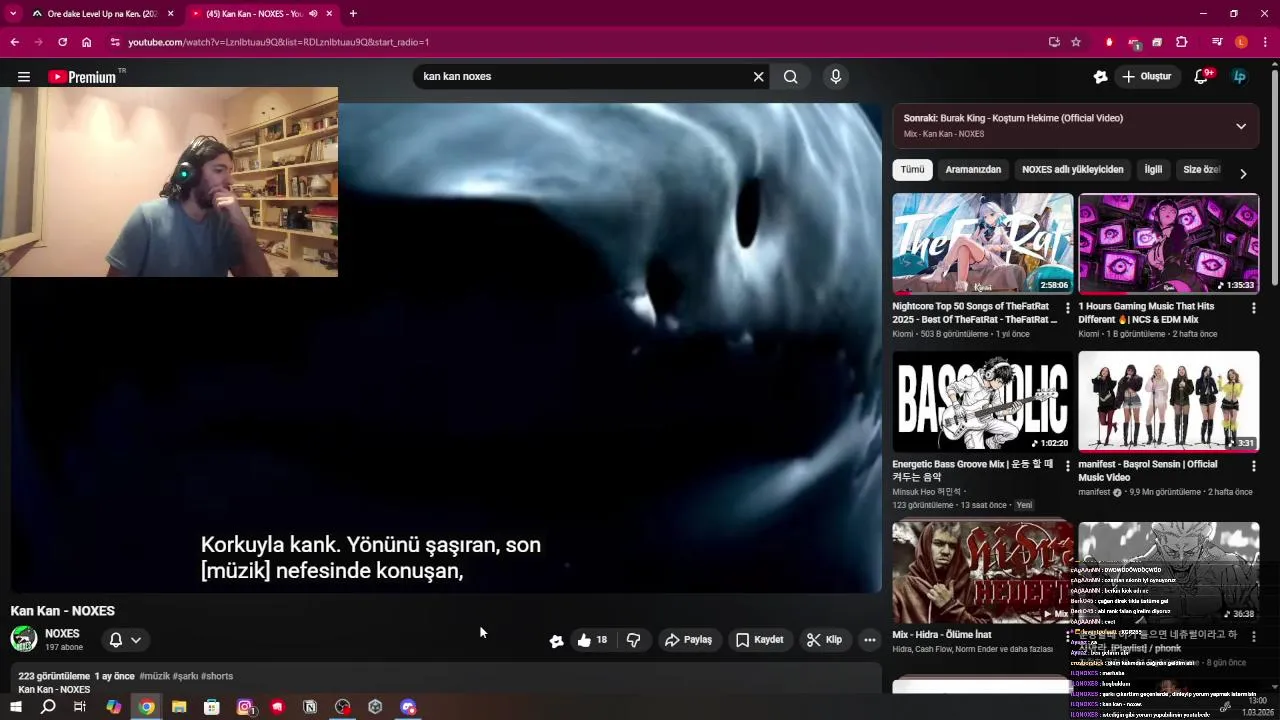This screenshot has height=720, width=1280.
Task: Click the red hand extension icon
Action: pos(1109,42)
